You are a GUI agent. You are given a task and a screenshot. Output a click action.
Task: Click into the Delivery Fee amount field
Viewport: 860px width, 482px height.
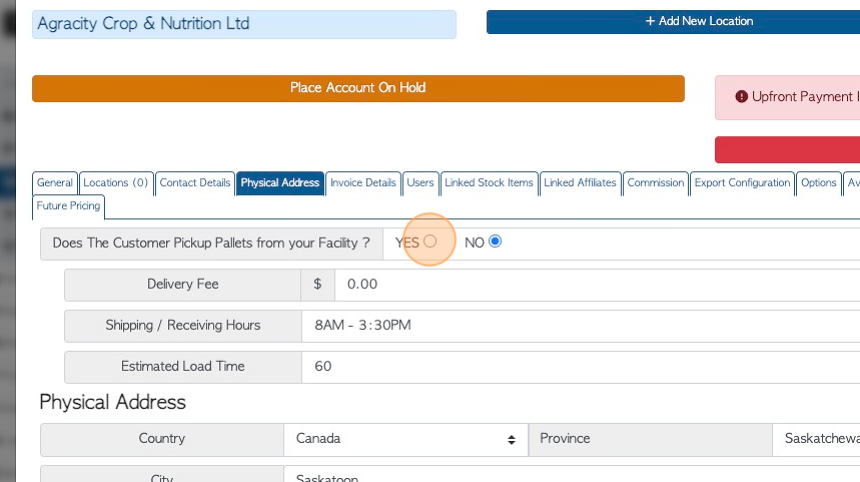pyautogui.click(x=597, y=285)
